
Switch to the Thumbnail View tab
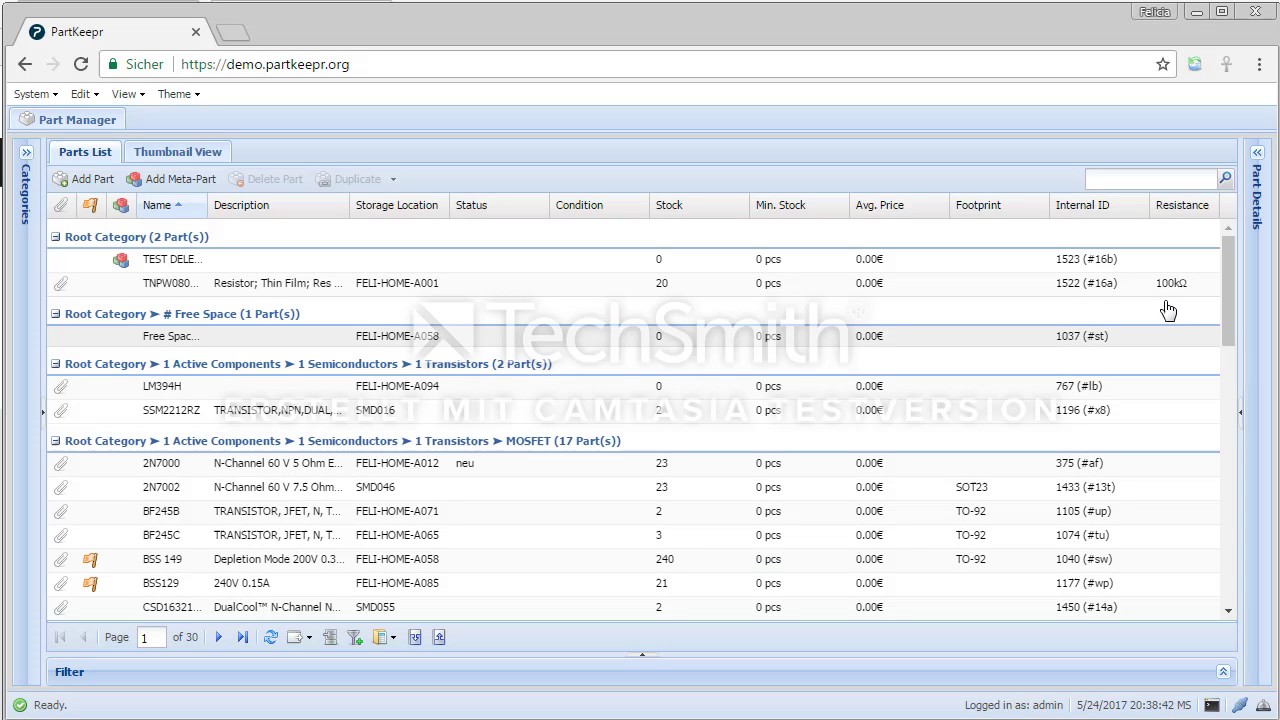point(178,152)
